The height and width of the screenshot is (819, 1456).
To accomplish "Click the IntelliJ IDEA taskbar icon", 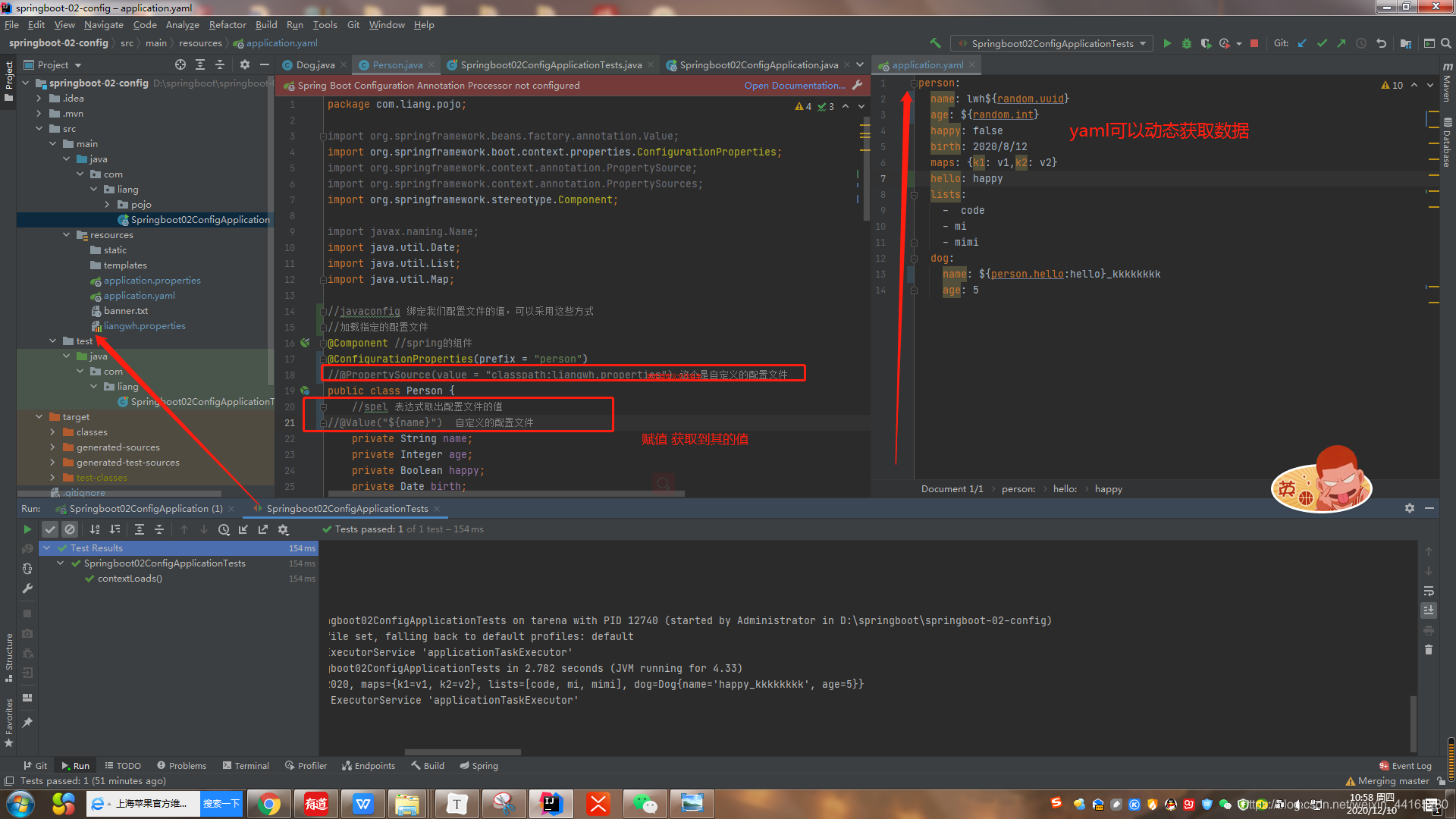I will pyautogui.click(x=551, y=804).
